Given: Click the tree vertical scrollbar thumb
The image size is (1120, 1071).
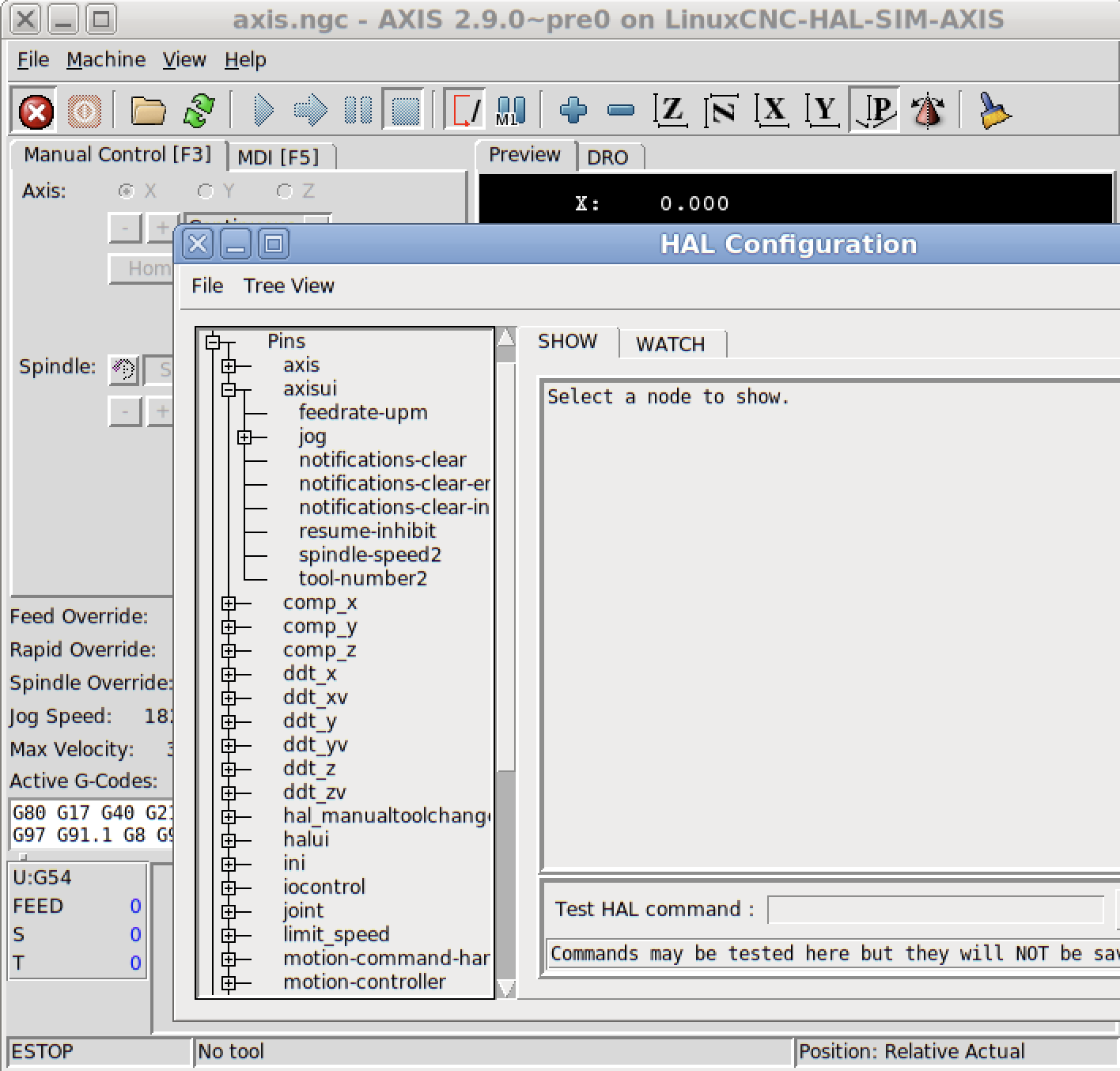Looking at the screenshot, I should (x=505, y=566).
